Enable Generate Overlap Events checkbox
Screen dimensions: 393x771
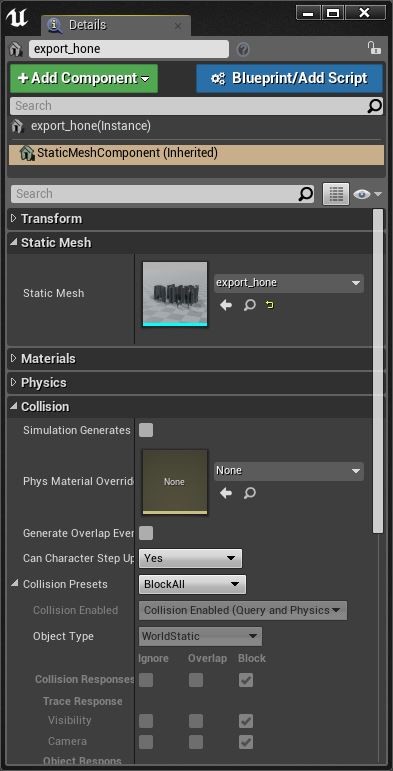coord(146,533)
